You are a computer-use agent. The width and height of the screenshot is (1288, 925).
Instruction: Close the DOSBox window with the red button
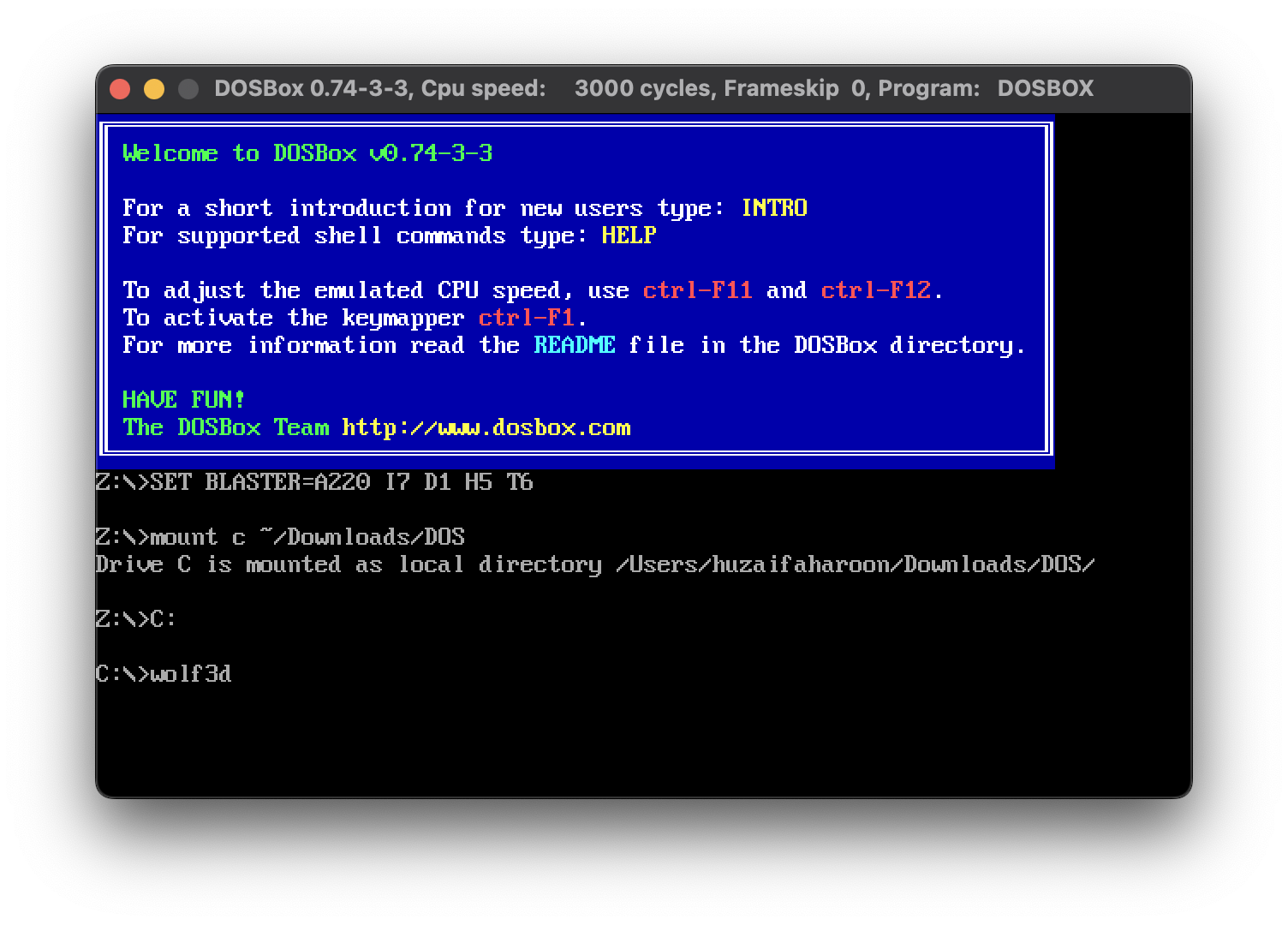(x=120, y=89)
